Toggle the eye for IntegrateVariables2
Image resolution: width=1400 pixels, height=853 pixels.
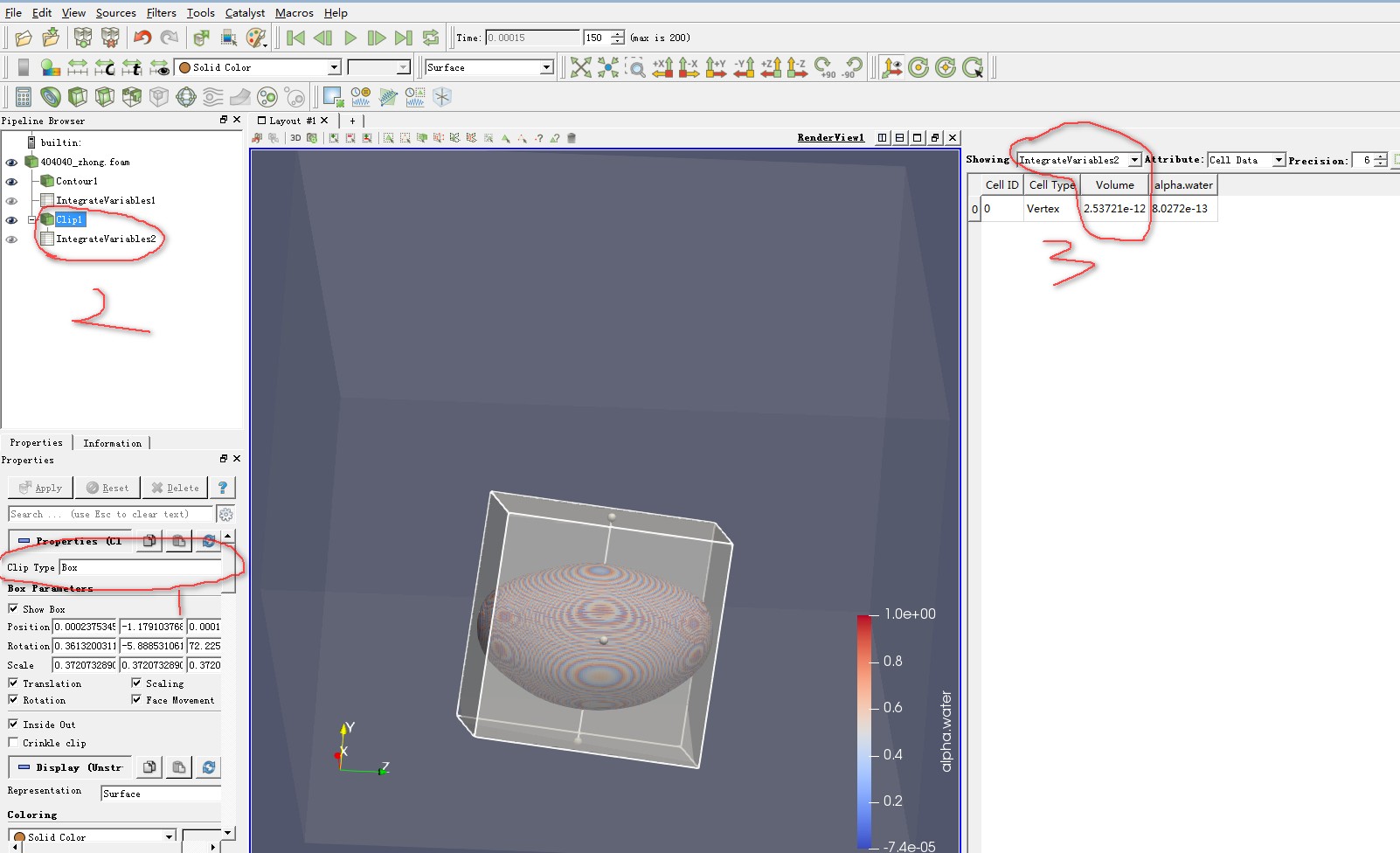(x=11, y=239)
